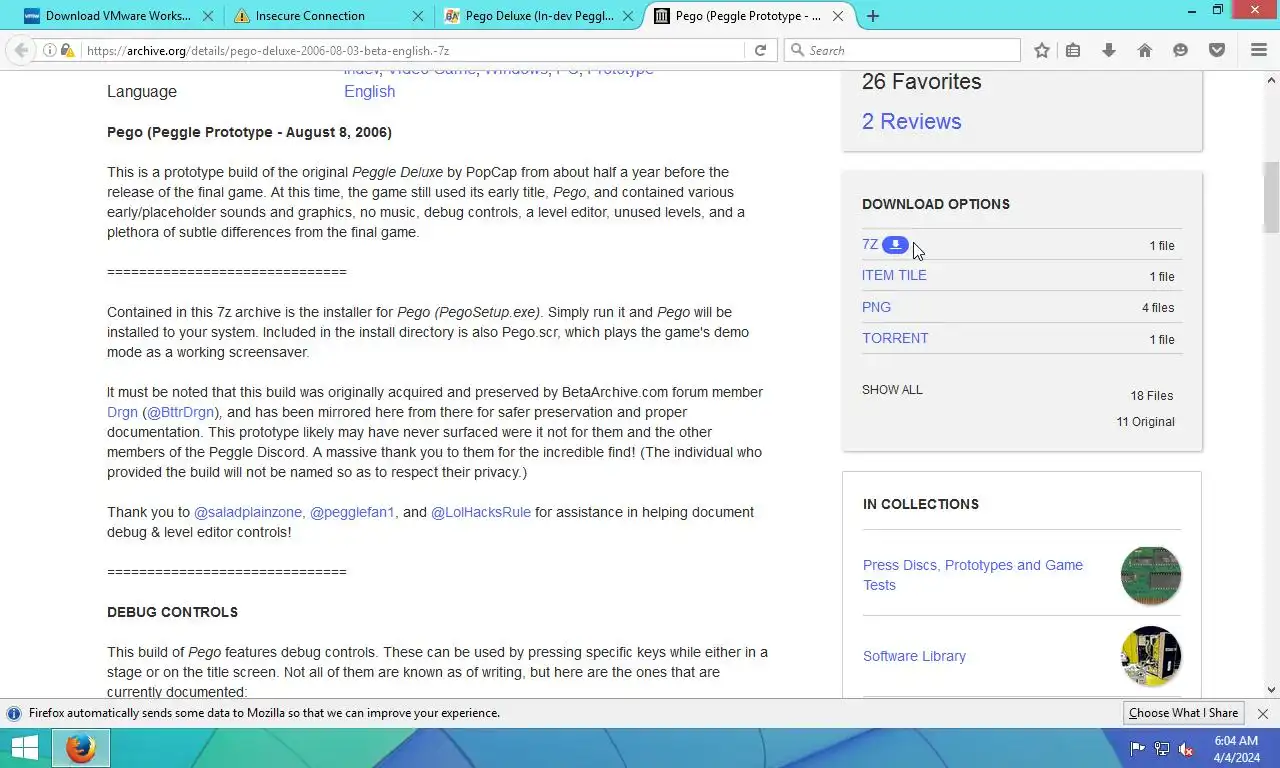Open the smiley chat toolbar icon
The image size is (1280, 768).
point(1181,50)
